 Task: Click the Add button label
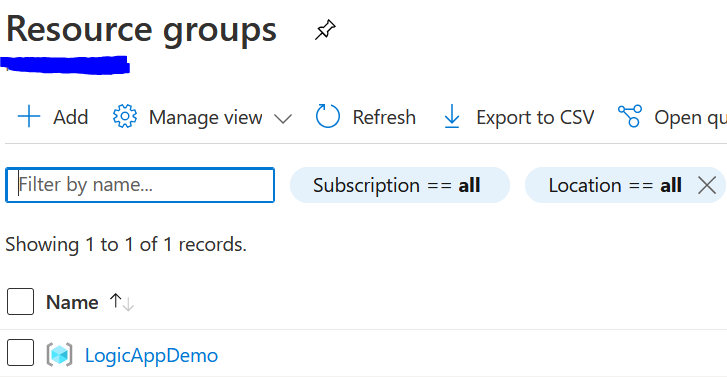tap(70, 117)
